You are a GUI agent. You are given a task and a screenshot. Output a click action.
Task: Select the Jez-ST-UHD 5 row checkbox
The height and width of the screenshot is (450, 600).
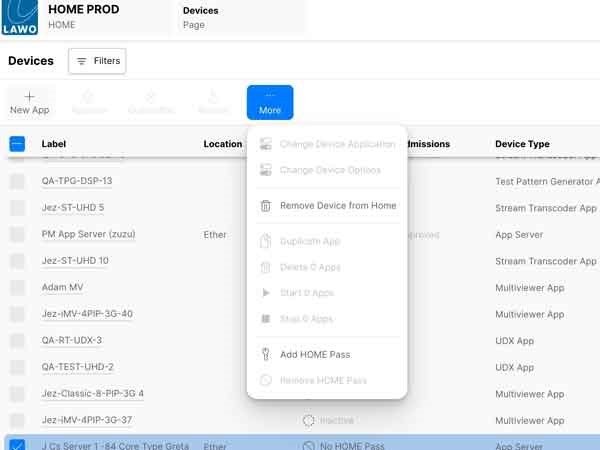(17, 208)
